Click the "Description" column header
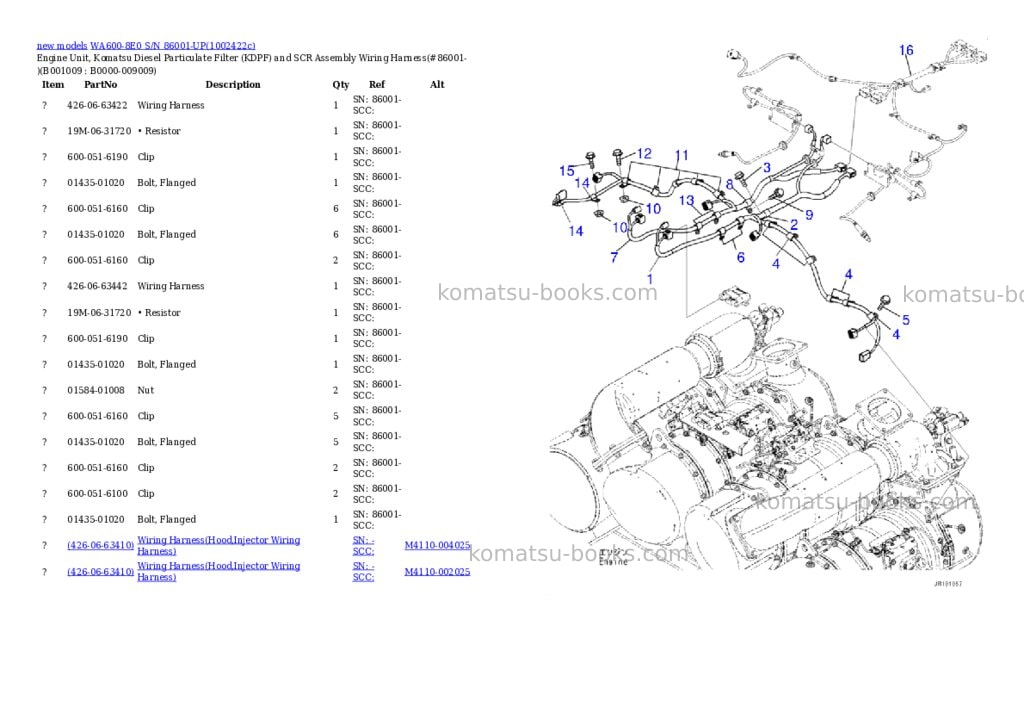This screenshot has height=725, width=1024. tap(232, 84)
